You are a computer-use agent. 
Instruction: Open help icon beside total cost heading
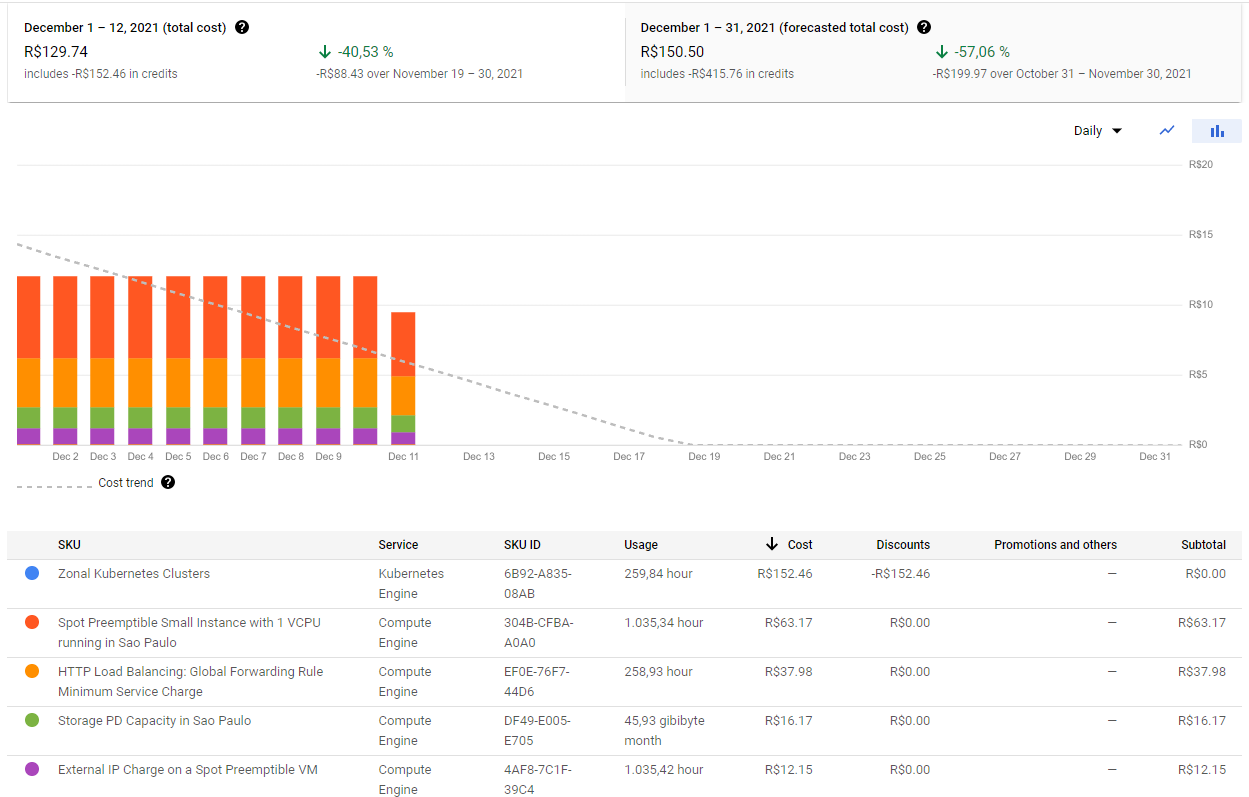[x=242, y=27]
